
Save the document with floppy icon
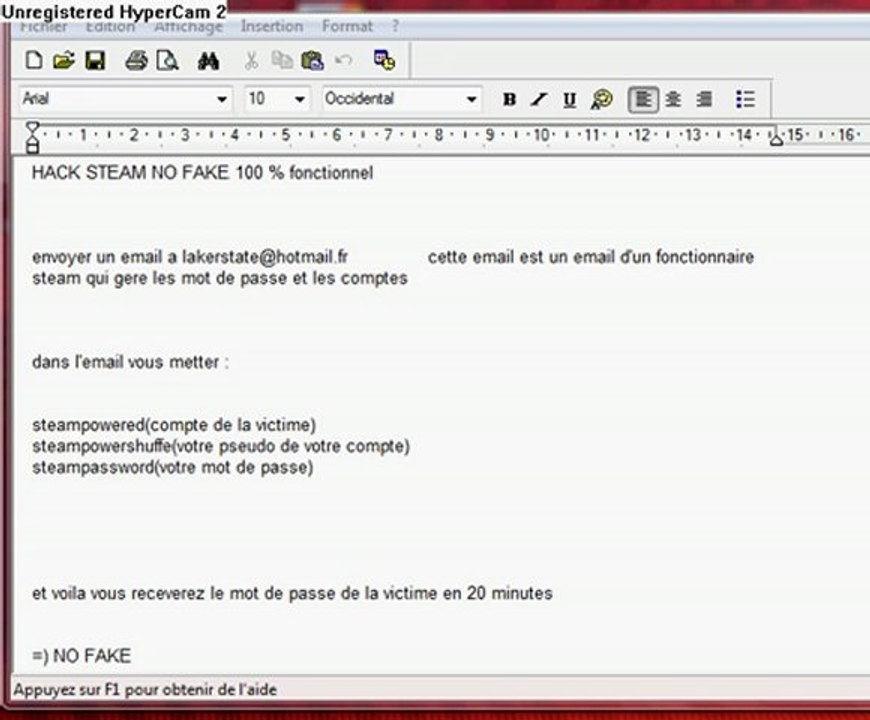pos(95,60)
